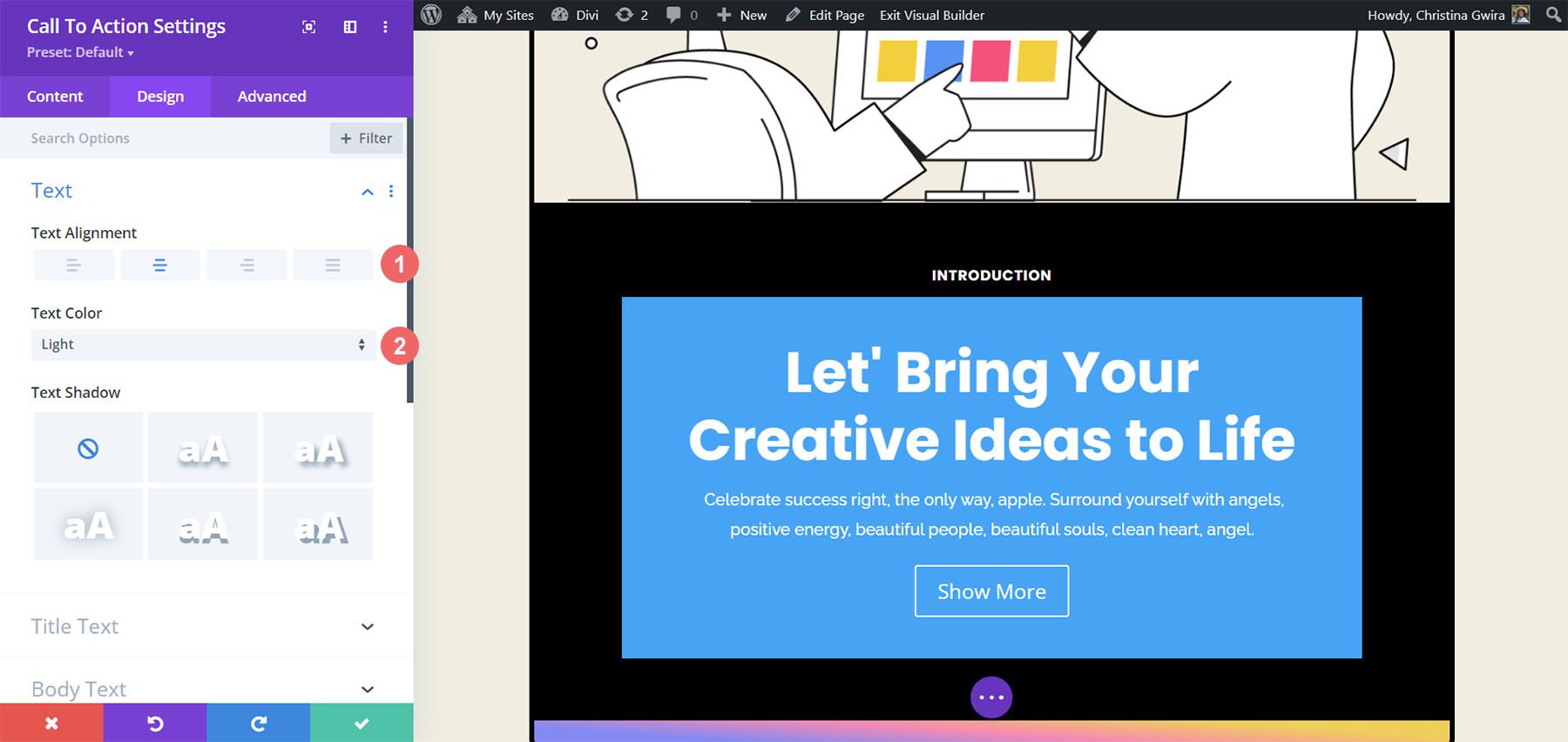1568x742 pixels.
Task: Open the Text Color dropdown
Action: click(203, 345)
